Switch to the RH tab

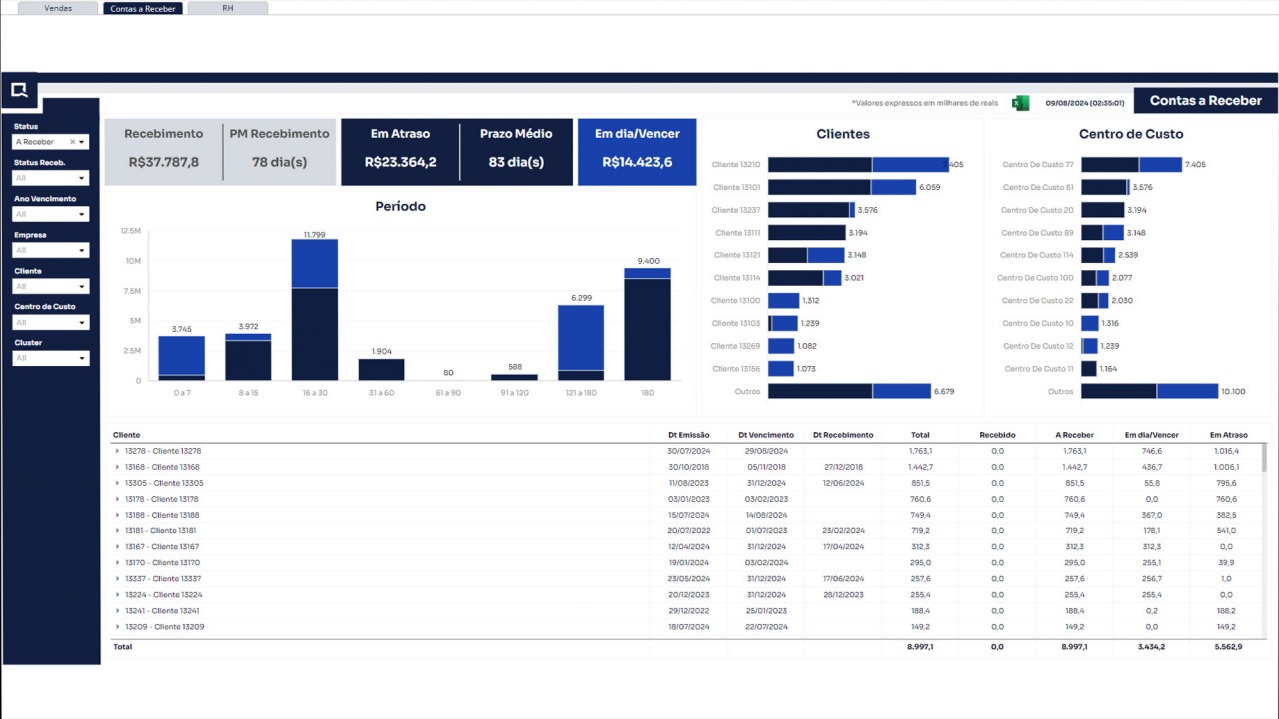227,8
